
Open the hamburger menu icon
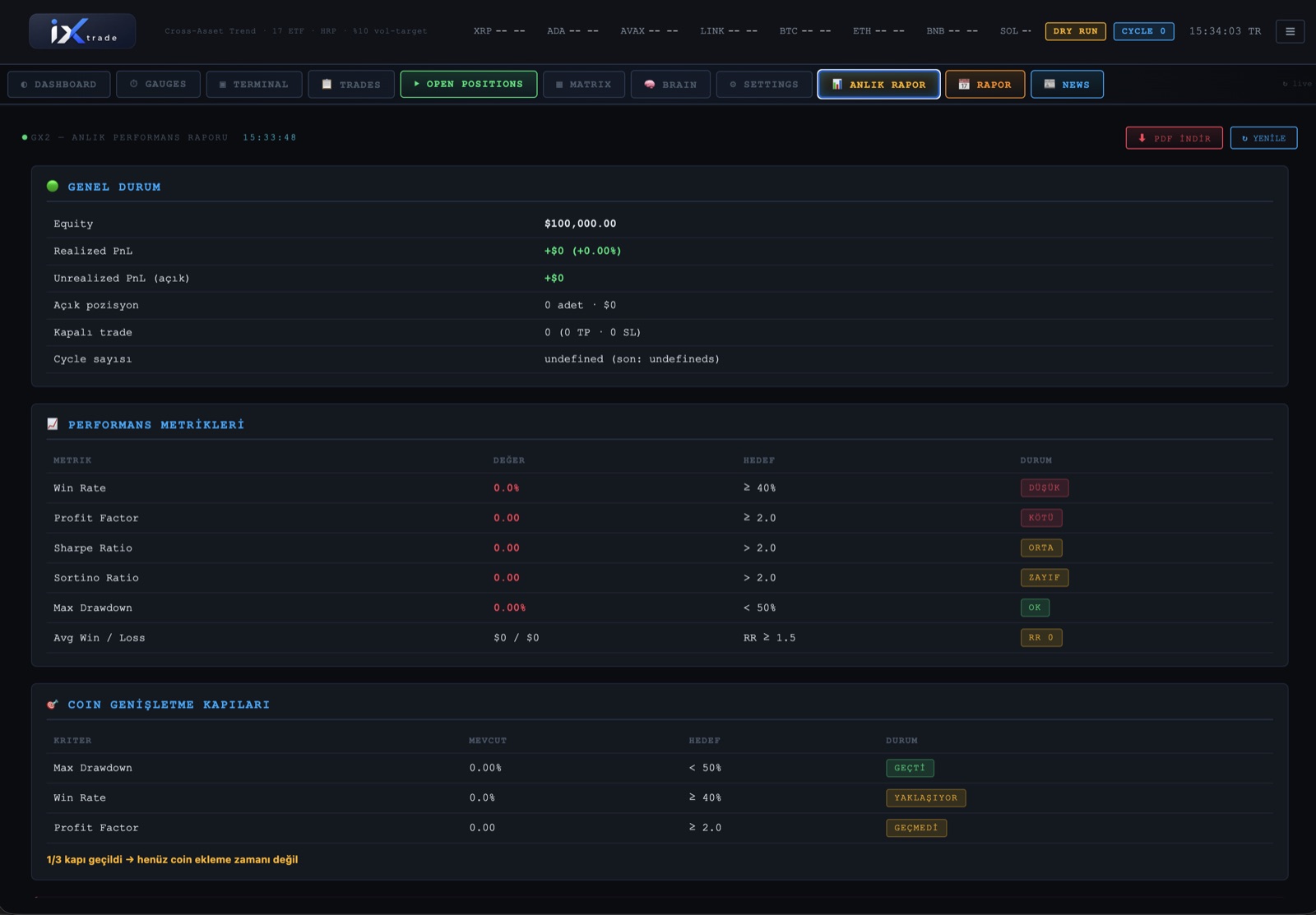1290,31
